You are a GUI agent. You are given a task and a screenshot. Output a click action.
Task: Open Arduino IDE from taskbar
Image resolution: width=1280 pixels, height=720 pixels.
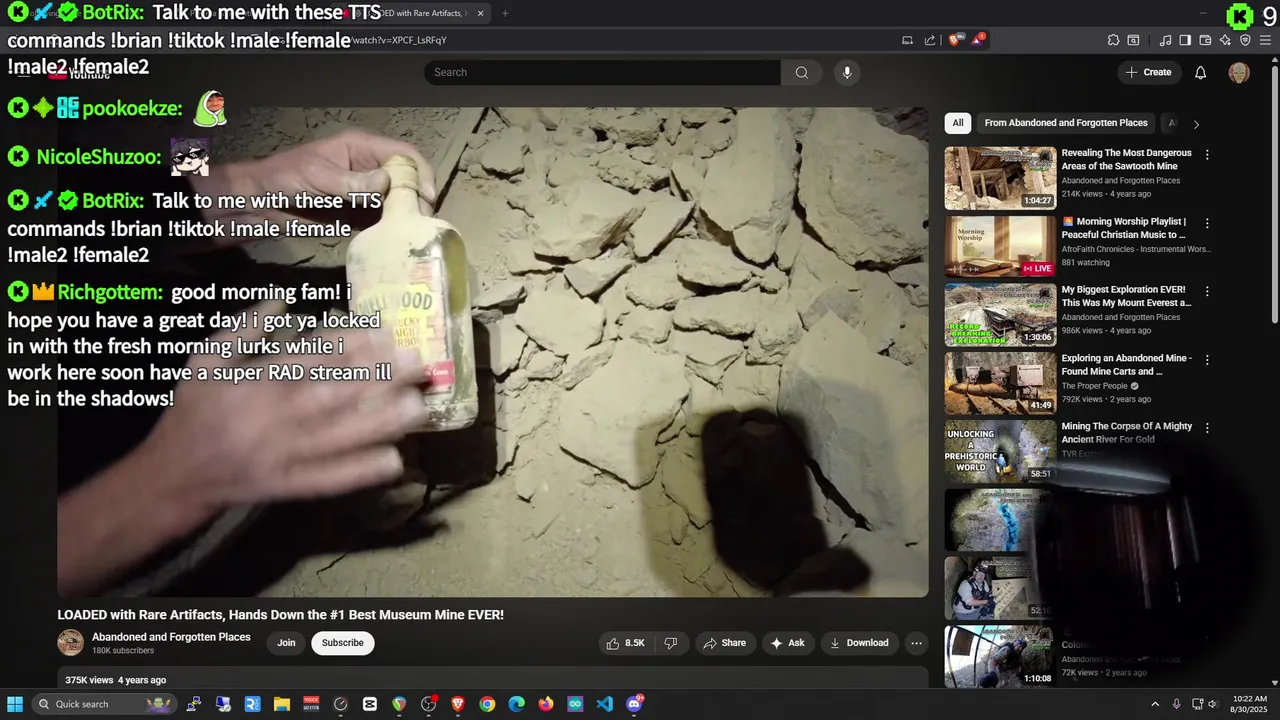point(575,704)
